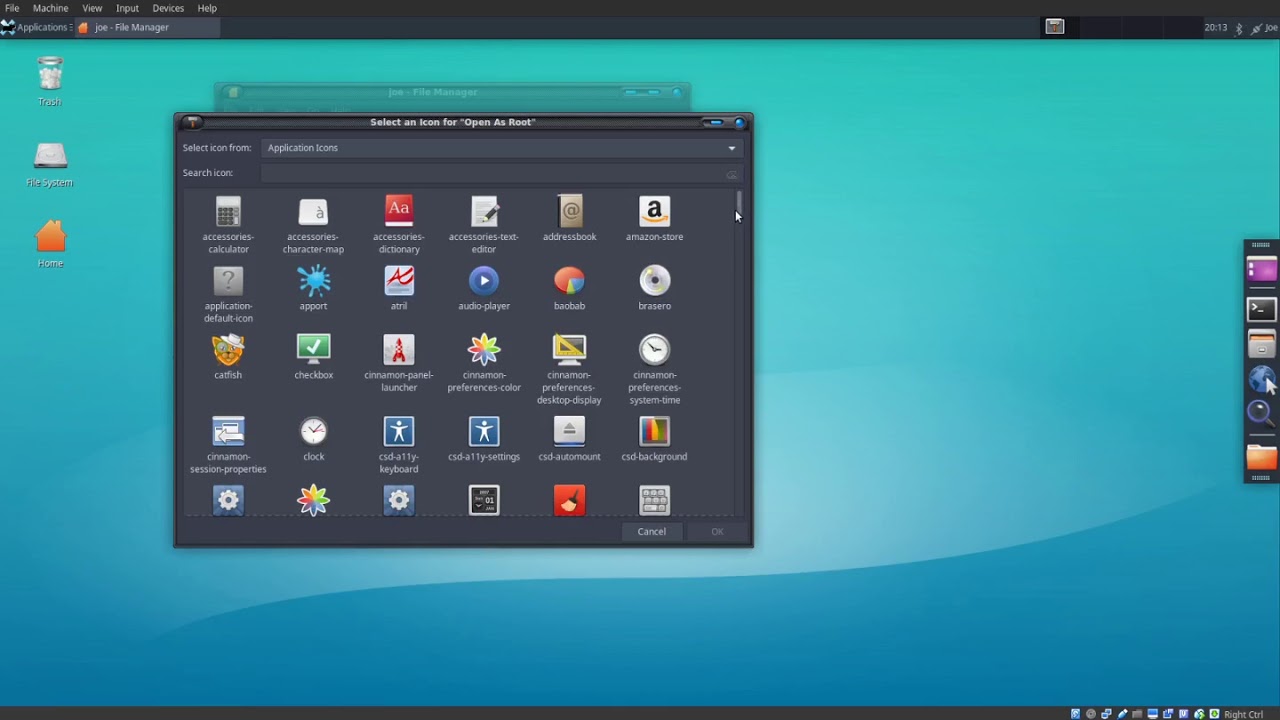Open magnifier search icon in dock
This screenshot has width=1280, height=720.
tap(1261, 413)
